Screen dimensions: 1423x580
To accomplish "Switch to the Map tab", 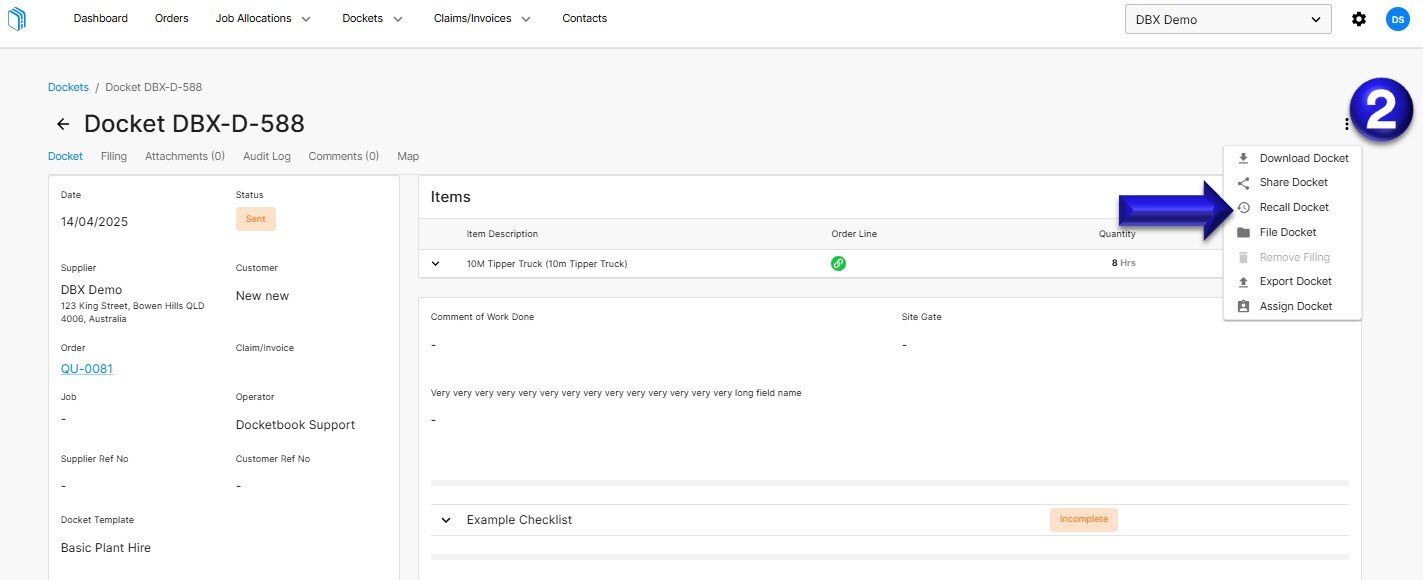I will tap(408, 156).
